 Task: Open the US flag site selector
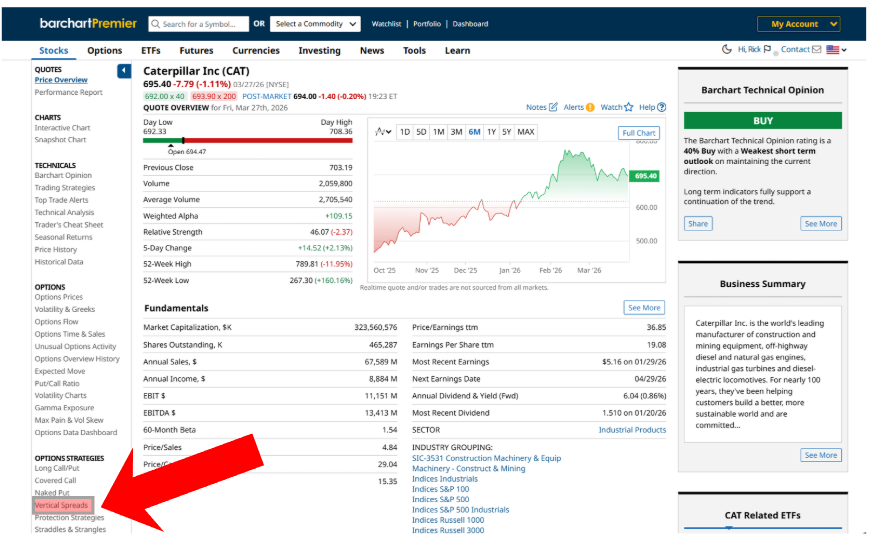pyautogui.click(x=836, y=49)
